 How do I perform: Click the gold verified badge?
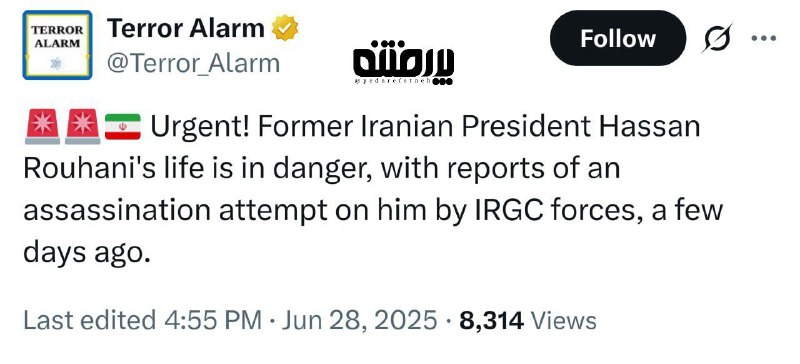(285, 28)
